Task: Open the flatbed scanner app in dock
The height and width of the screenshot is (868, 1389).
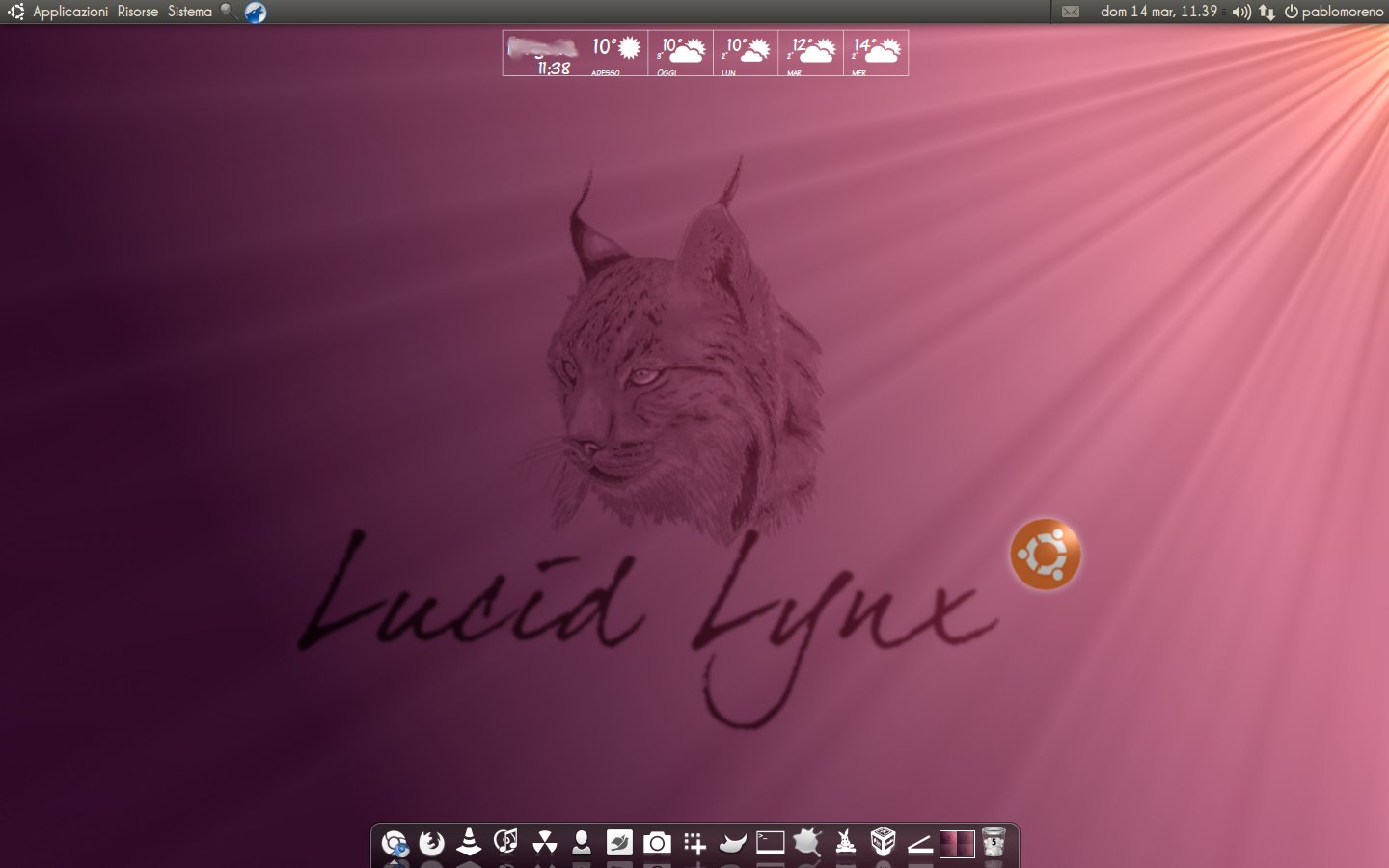Action: point(920,844)
